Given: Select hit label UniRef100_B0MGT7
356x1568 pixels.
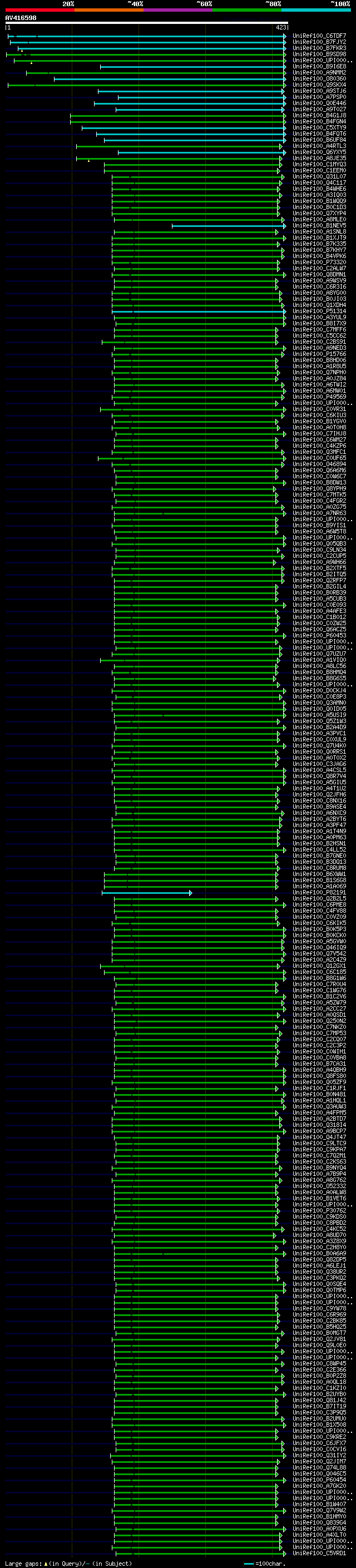Looking at the screenshot, I should [x=319, y=1333].
